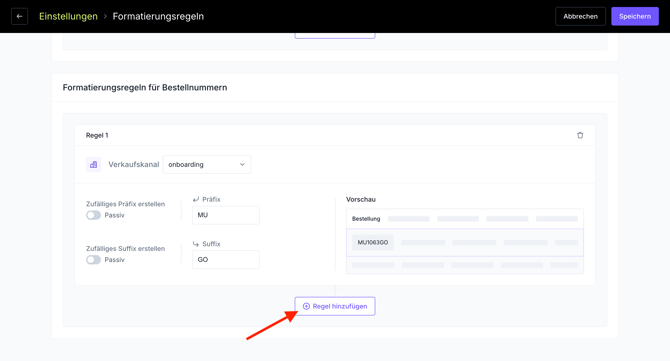Viewport: 670px width, 361px height.
Task: Focus the Präfix input with MU
Action: pyautogui.click(x=226, y=215)
